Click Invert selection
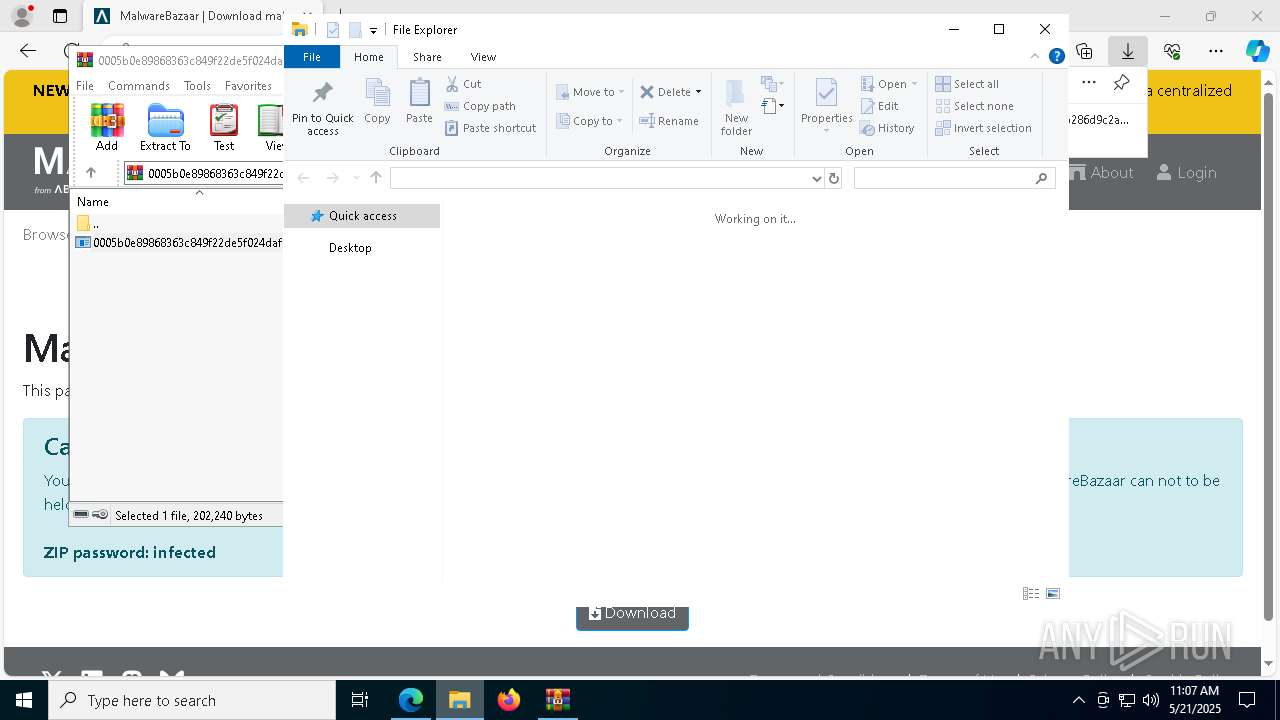This screenshot has height=720, width=1280. tap(983, 128)
